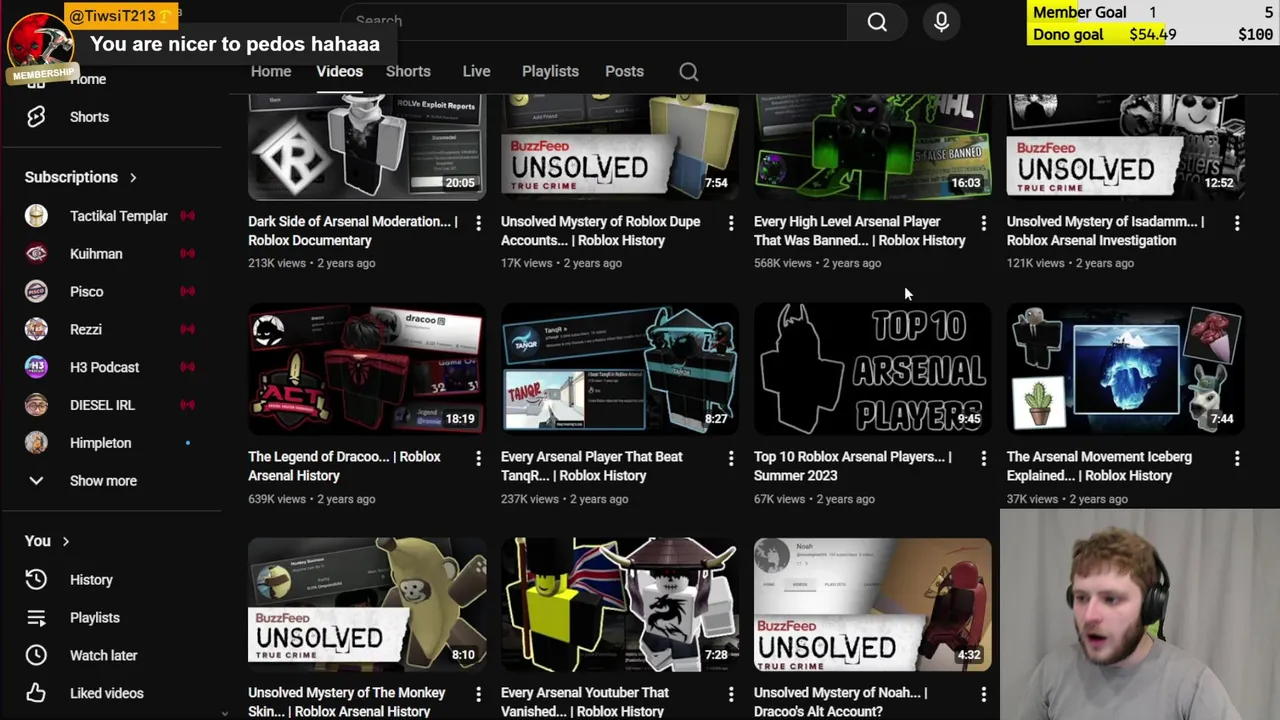The image size is (1280, 720).
Task: Open options for Dark Side of Arsenal Moderation video
Action: pyautogui.click(x=478, y=223)
